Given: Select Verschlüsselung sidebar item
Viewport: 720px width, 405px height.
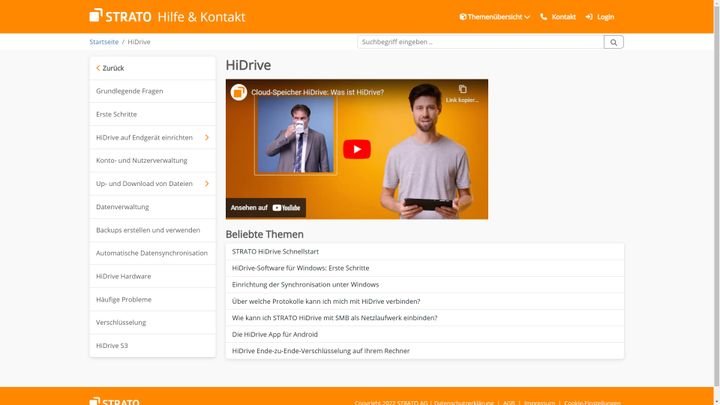Looking at the screenshot, I should [x=152, y=323].
